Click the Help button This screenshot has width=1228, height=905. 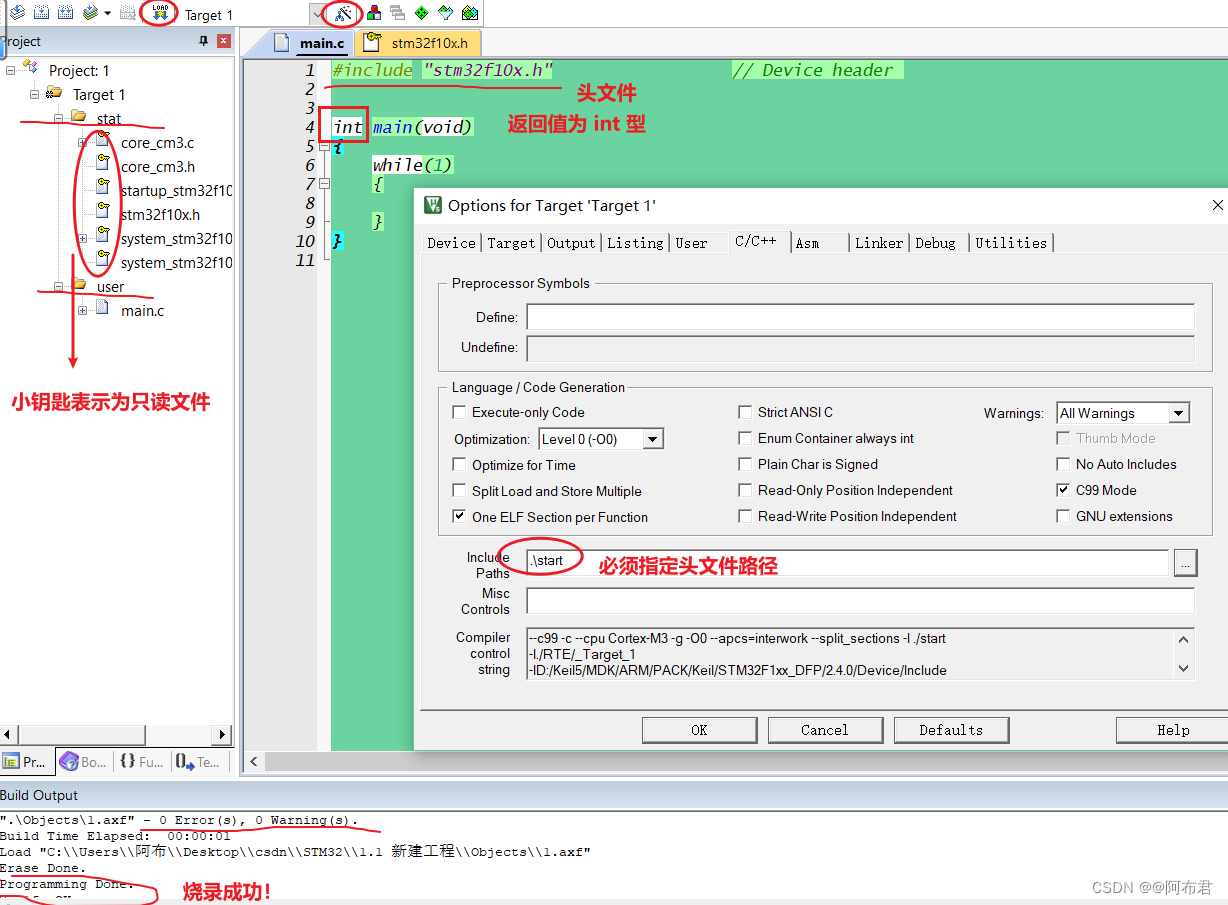tap(1172, 730)
